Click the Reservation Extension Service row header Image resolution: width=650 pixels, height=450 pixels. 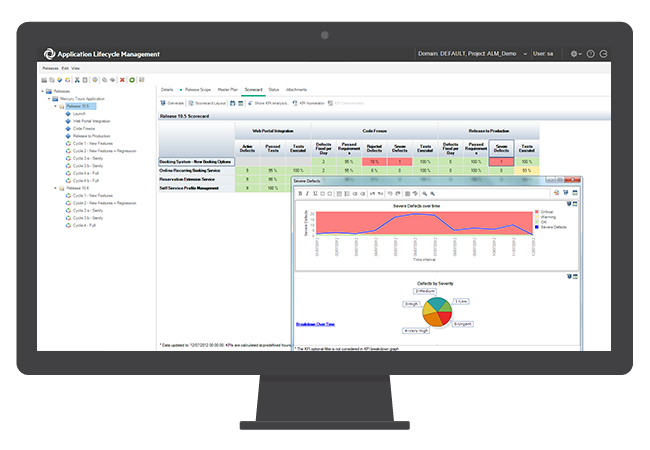tap(196, 179)
